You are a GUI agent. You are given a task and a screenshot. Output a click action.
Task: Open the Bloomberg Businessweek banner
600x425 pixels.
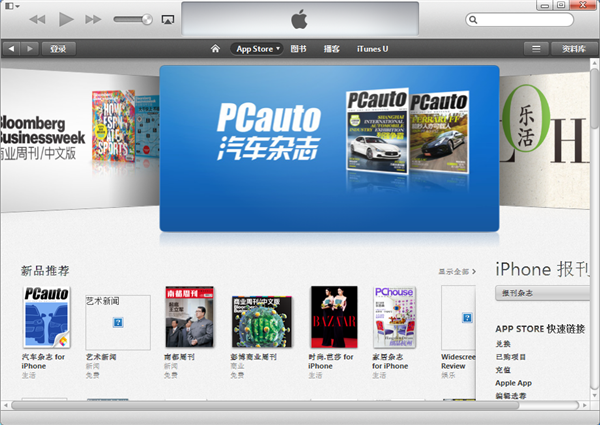coord(80,140)
